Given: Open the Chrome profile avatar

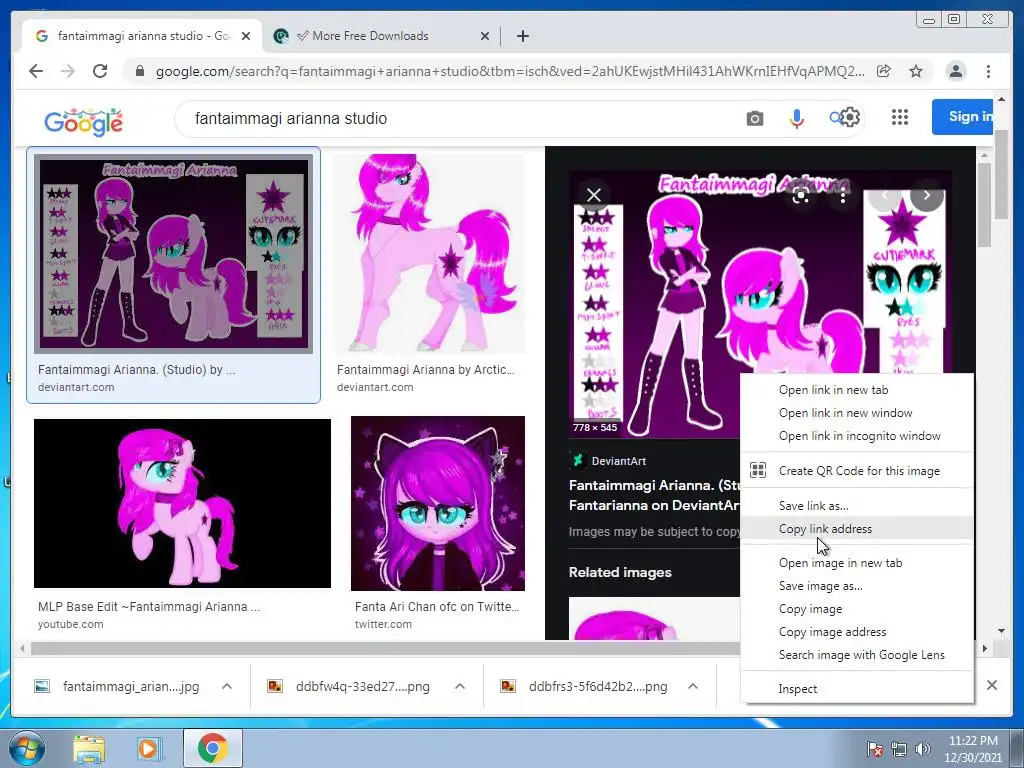Looking at the screenshot, I should (x=955, y=71).
